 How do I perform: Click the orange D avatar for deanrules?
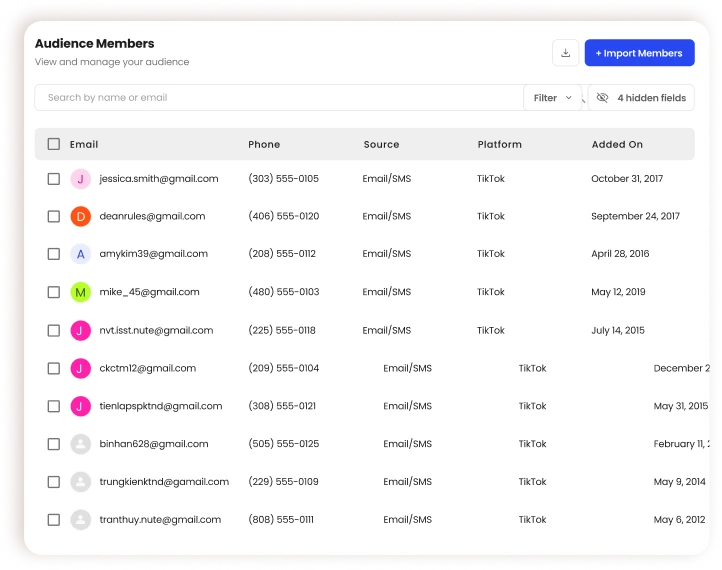click(x=81, y=216)
